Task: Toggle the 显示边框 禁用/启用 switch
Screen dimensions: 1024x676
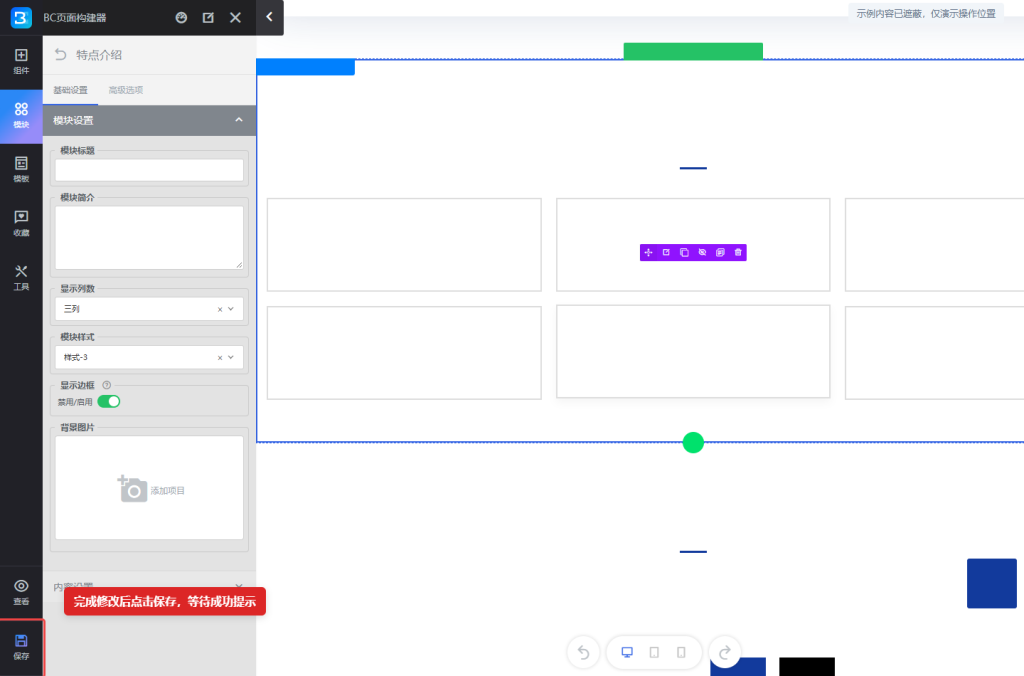Action: tap(109, 402)
